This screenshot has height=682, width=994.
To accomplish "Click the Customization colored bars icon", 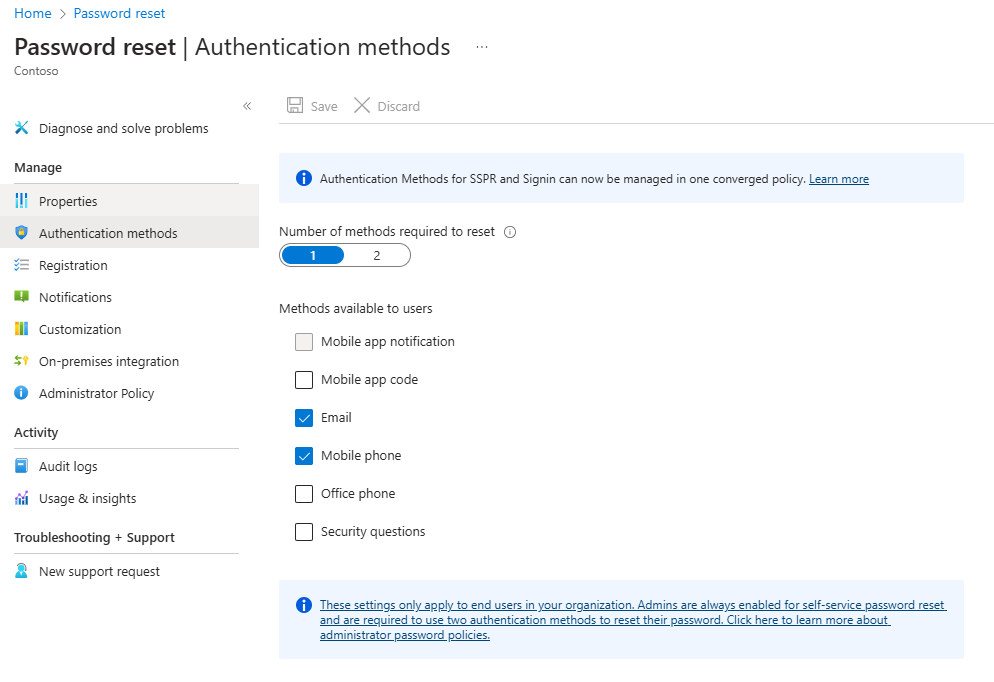I will [22, 329].
